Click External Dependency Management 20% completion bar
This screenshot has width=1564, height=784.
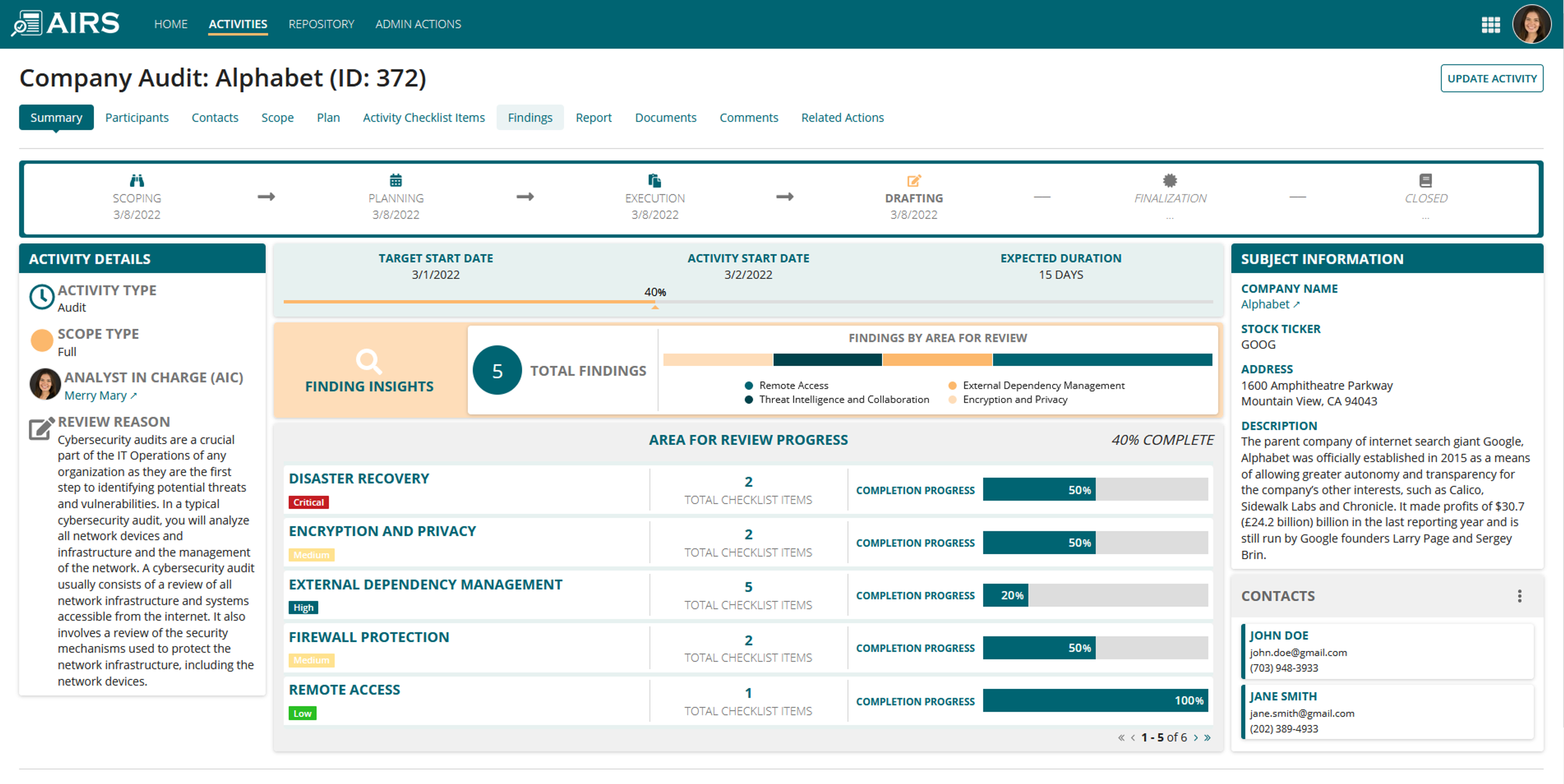click(x=1095, y=596)
